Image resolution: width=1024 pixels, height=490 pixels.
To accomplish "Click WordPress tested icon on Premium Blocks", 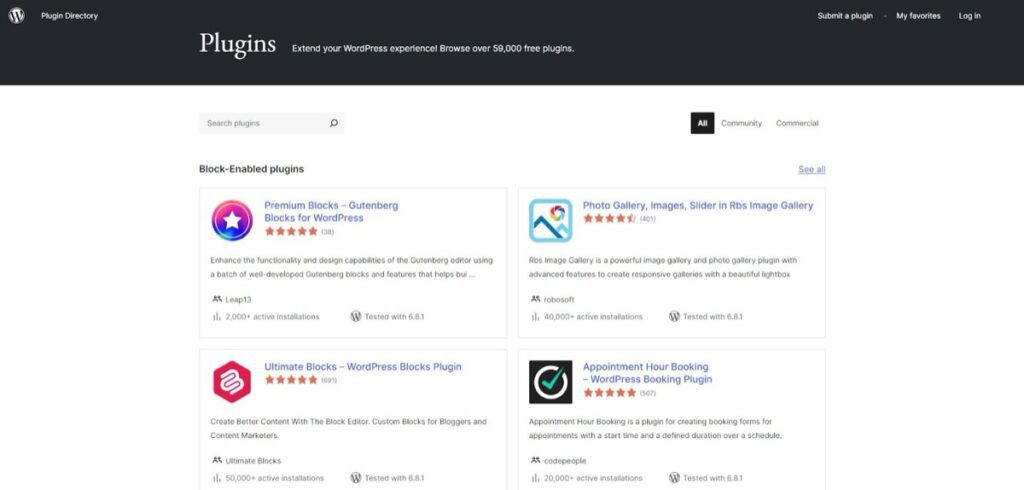I will point(356,316).
